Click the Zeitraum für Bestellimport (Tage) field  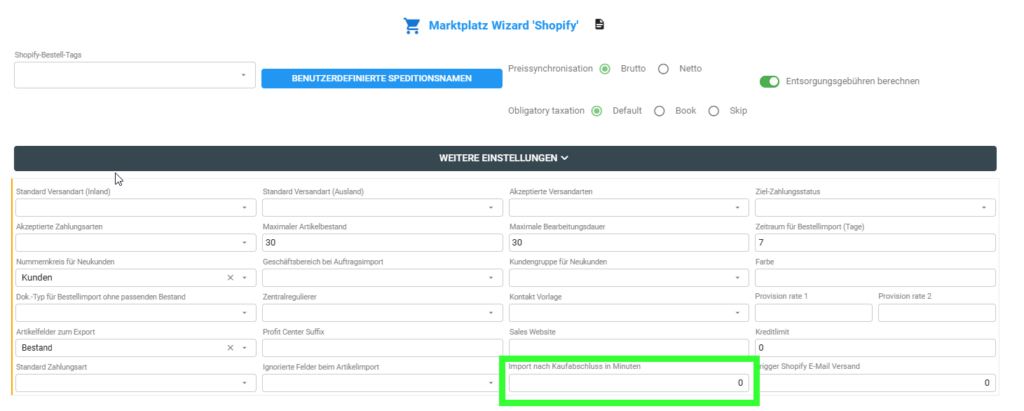pos(875,242)
